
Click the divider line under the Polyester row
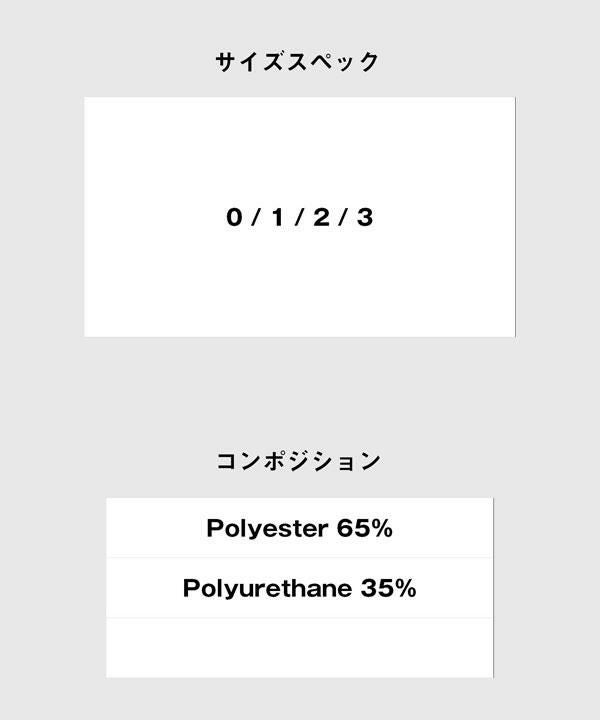point(300,558)
